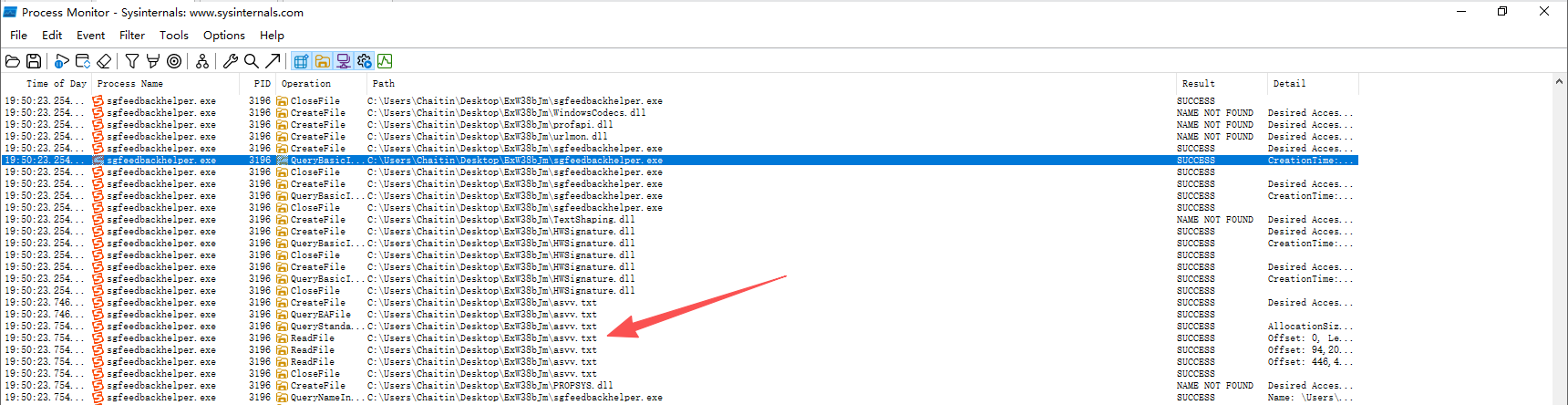Image resolution: width=1568 pixels, height=405 pixels.
Task: Click the PID column header
Action: click(258, 84)
